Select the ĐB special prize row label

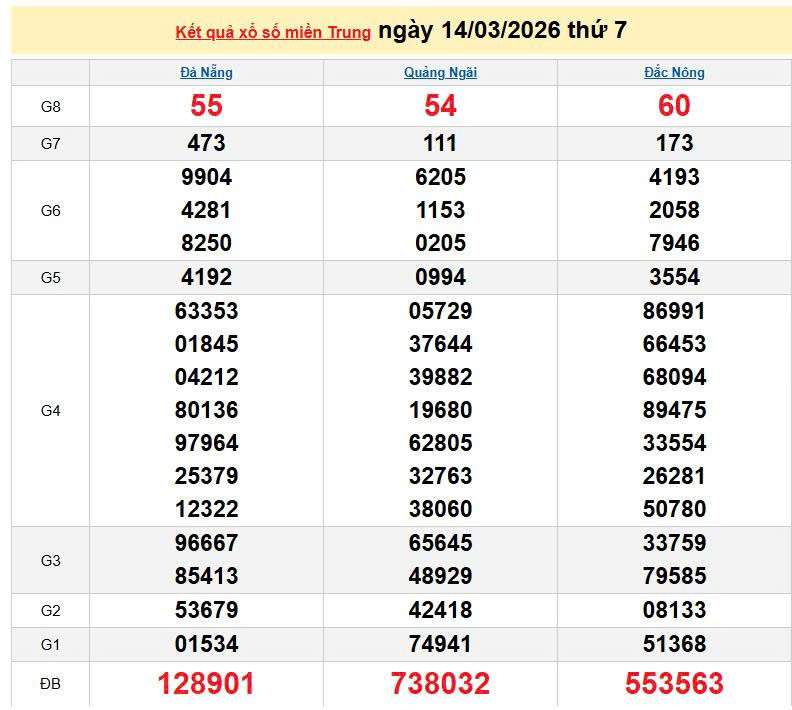51,684
